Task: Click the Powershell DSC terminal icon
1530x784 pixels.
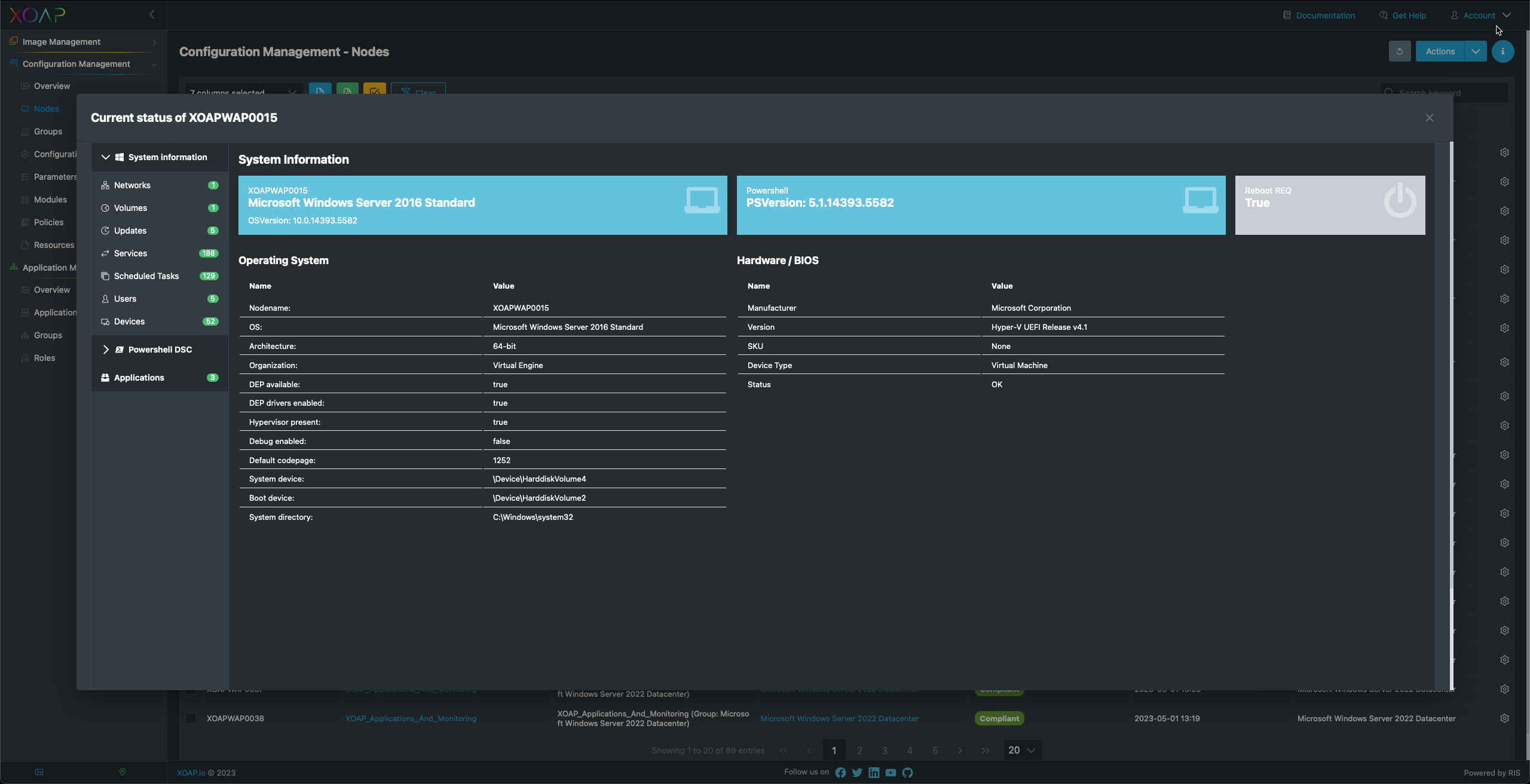Action: pos(120,350)
